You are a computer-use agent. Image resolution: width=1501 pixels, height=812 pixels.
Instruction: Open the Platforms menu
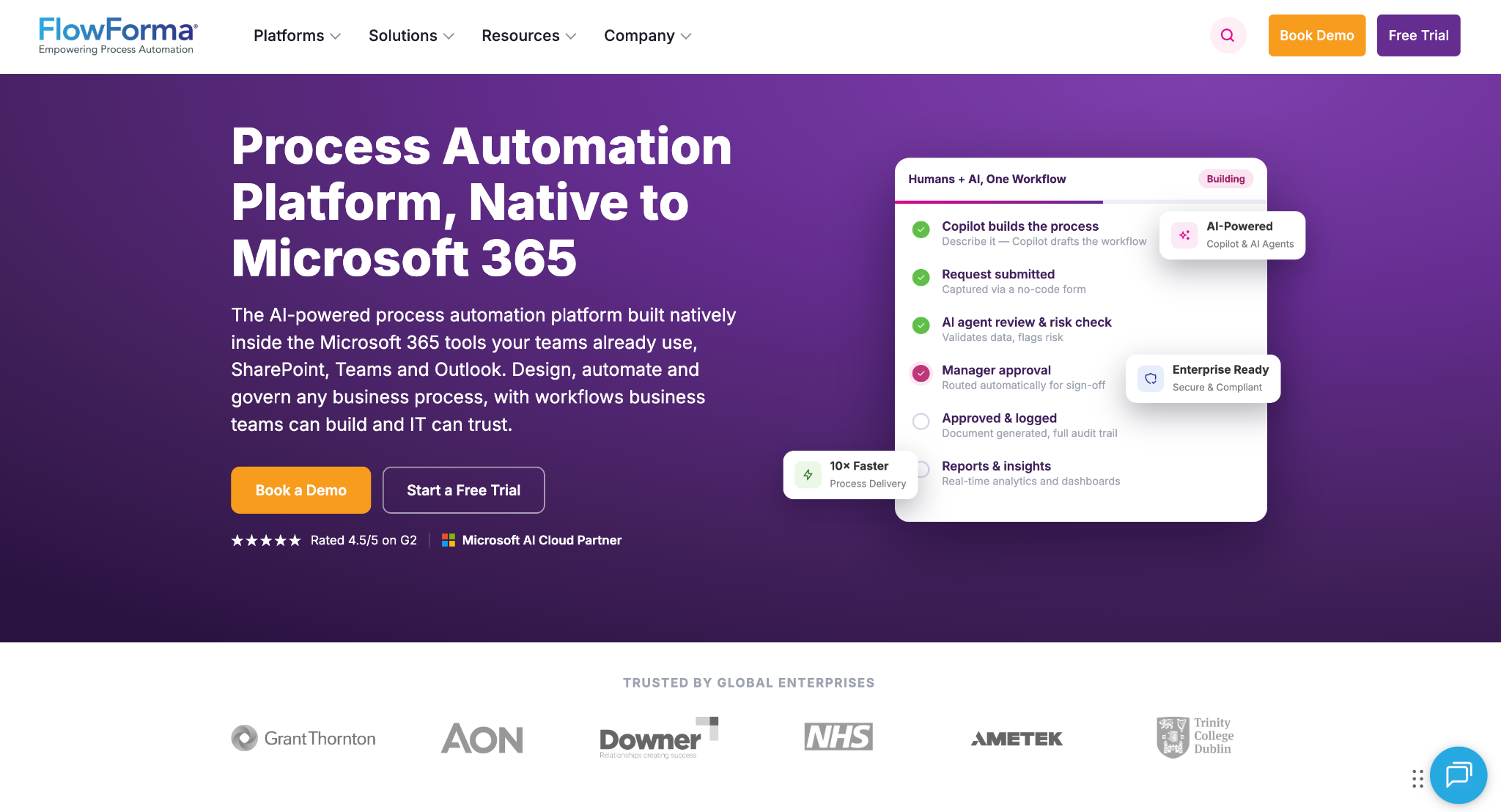(x=298, y=36)
